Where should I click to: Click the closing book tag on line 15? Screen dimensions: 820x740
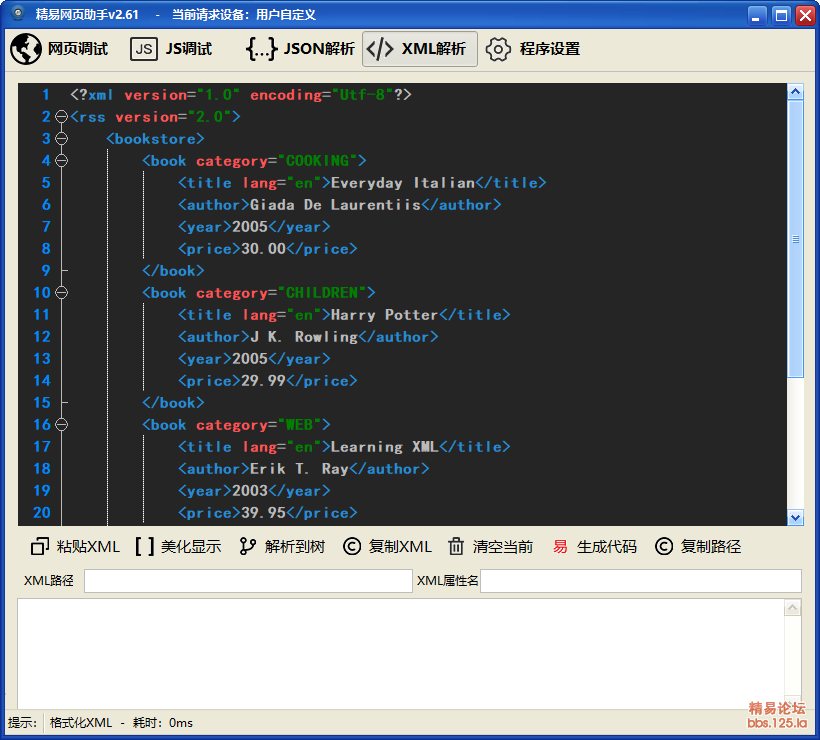[x=173, y=403]
